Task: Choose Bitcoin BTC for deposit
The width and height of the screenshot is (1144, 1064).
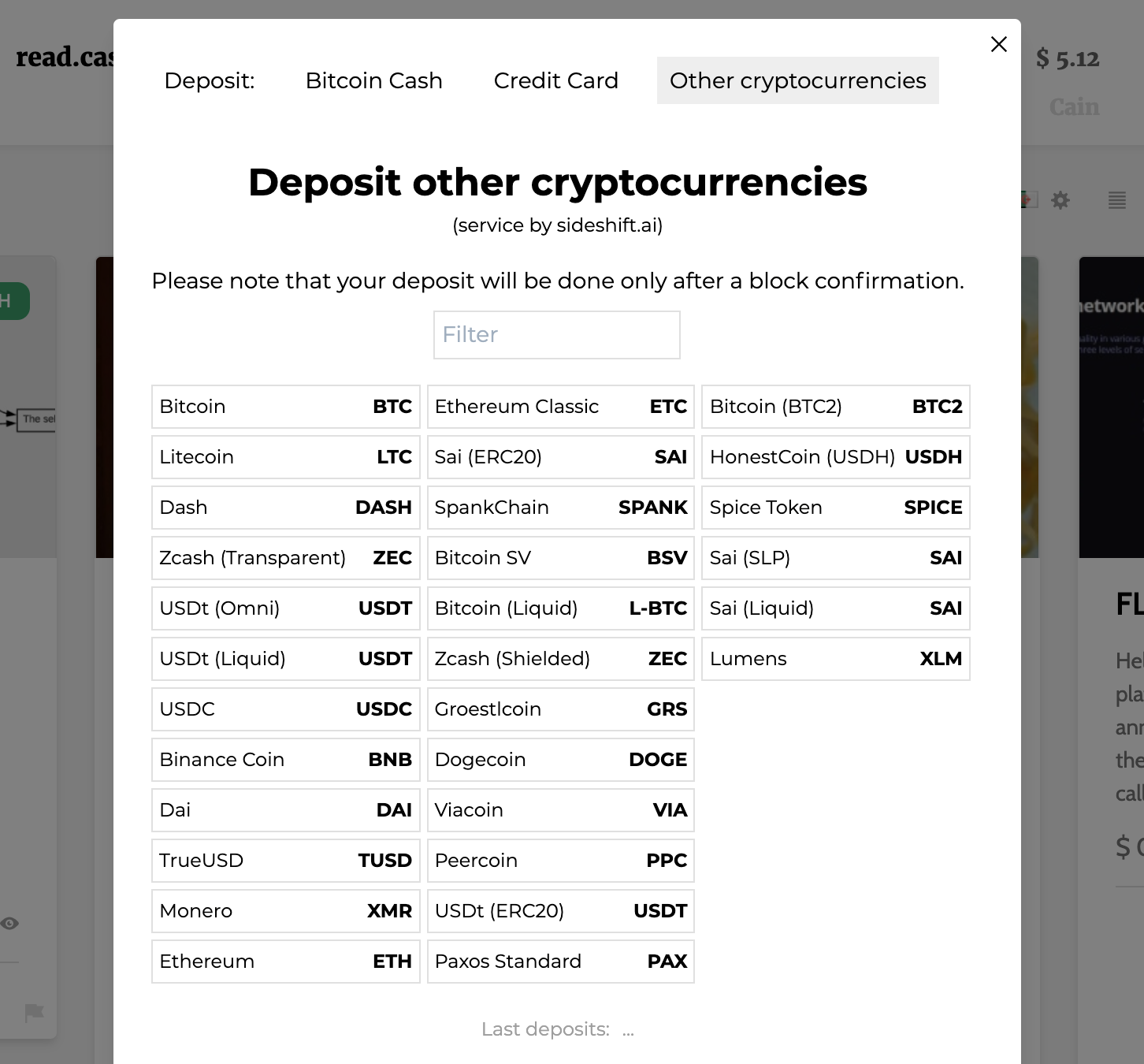Action: [x=286, y=407]
